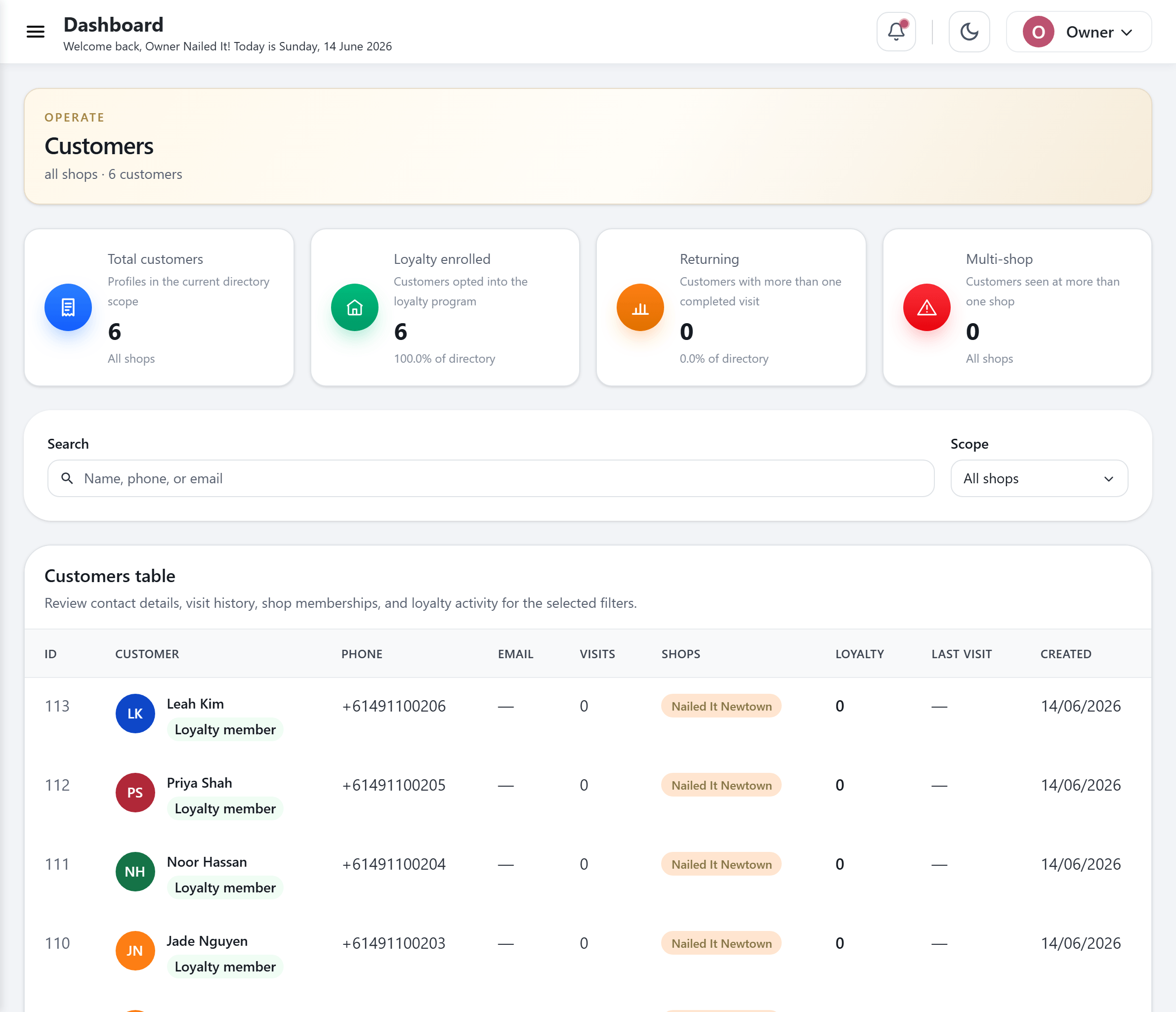Click customer ID 112
The height and width of the screenshot is (1012, 1176).
click(57, 785)
